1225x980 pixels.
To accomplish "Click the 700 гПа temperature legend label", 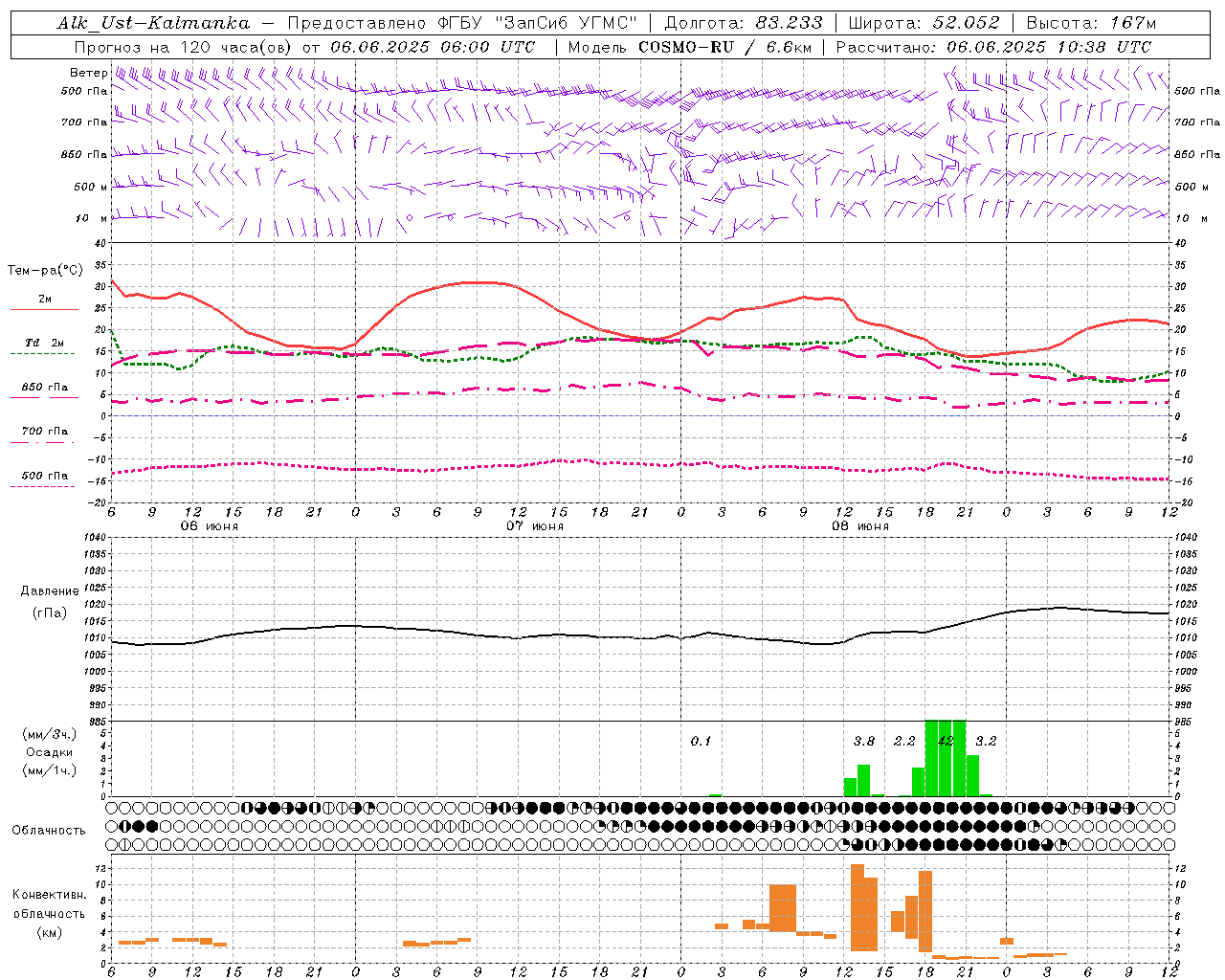I will coord(44,431).
